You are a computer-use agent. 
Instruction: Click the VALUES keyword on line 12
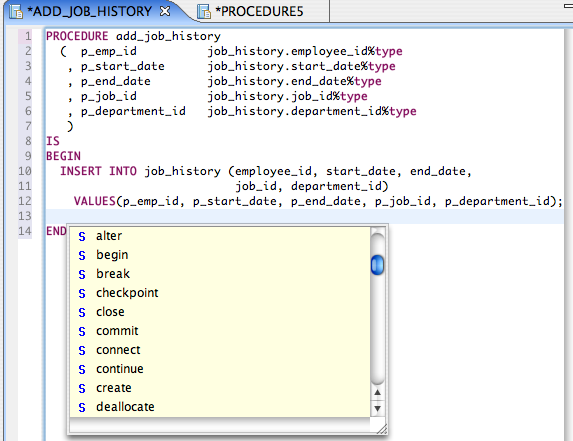coord(95,201)
